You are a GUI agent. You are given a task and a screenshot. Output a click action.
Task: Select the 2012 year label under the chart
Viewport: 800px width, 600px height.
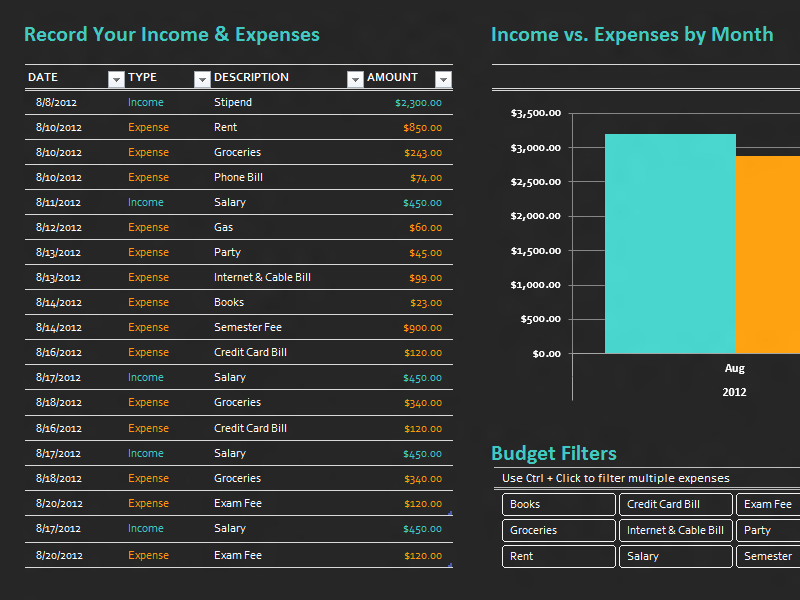click(734, 392)
